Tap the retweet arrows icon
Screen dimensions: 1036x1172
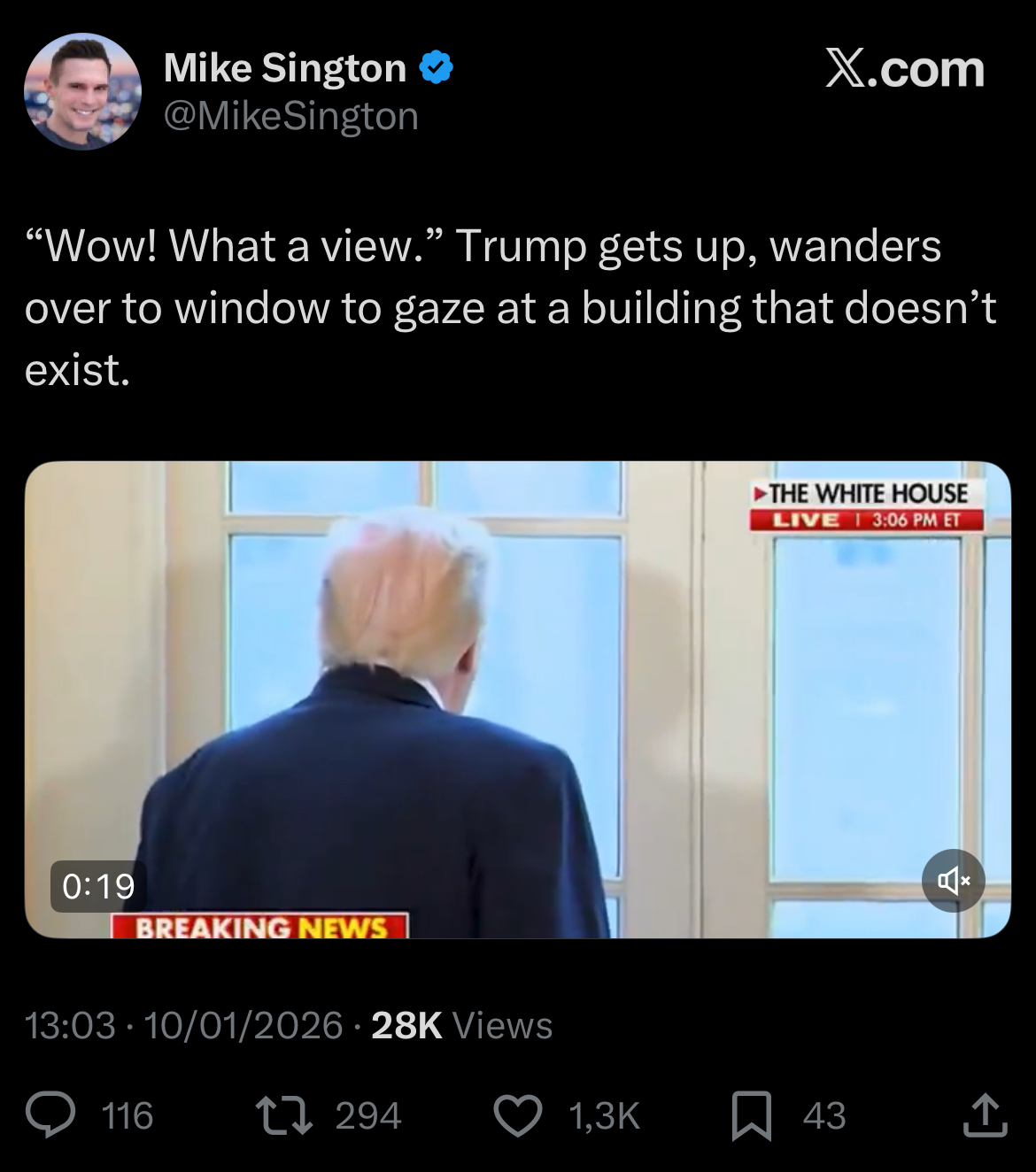(x=283, y=1114)
